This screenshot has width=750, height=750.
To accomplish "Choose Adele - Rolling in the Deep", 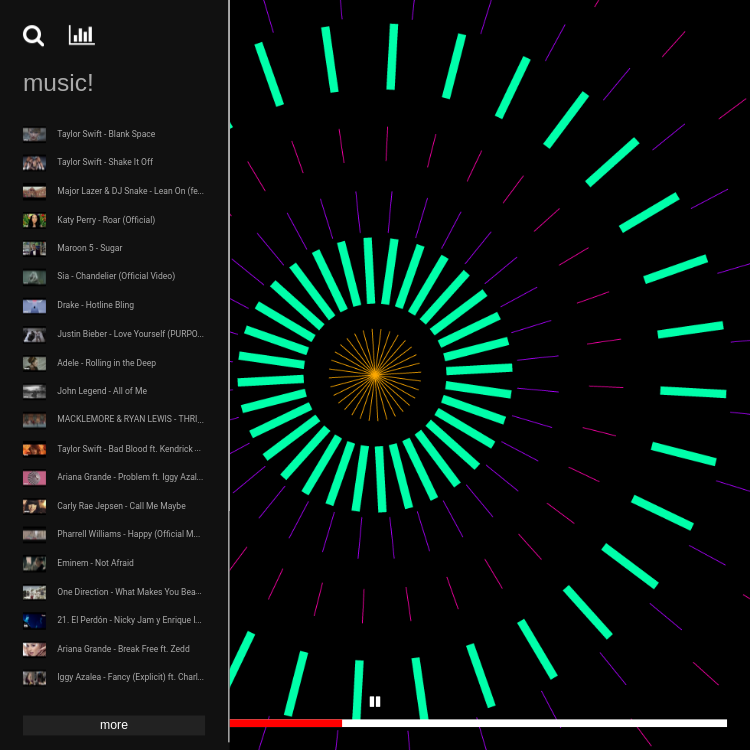I will [x=107, y=363].
